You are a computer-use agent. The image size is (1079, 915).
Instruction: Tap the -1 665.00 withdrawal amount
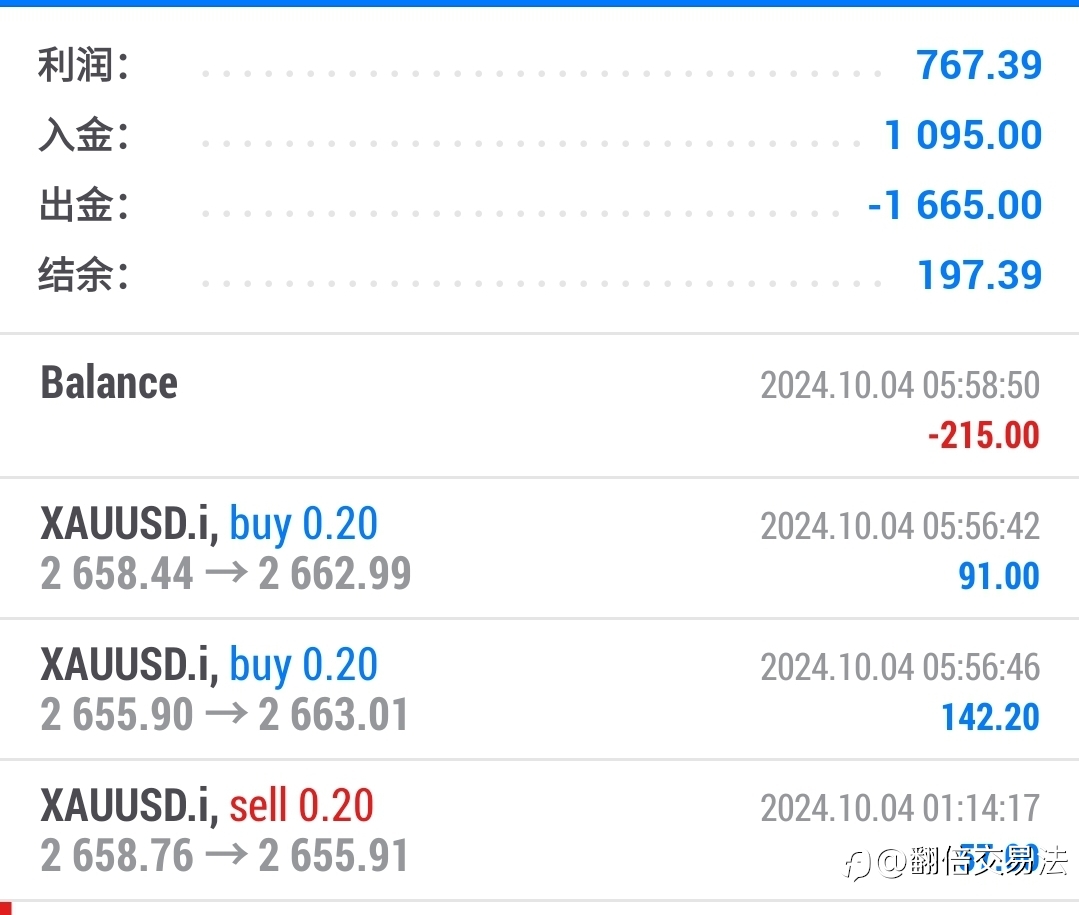tap(954, 205)
